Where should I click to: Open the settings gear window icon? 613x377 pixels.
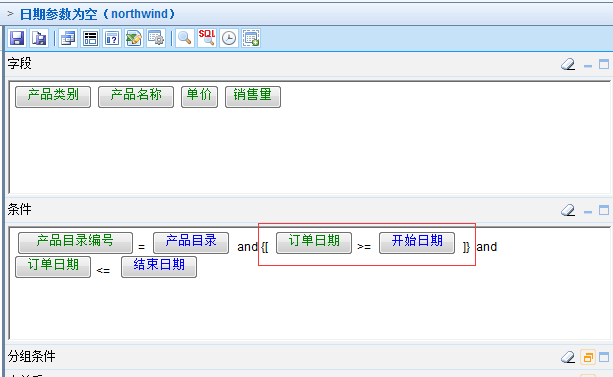coord(156,38)
